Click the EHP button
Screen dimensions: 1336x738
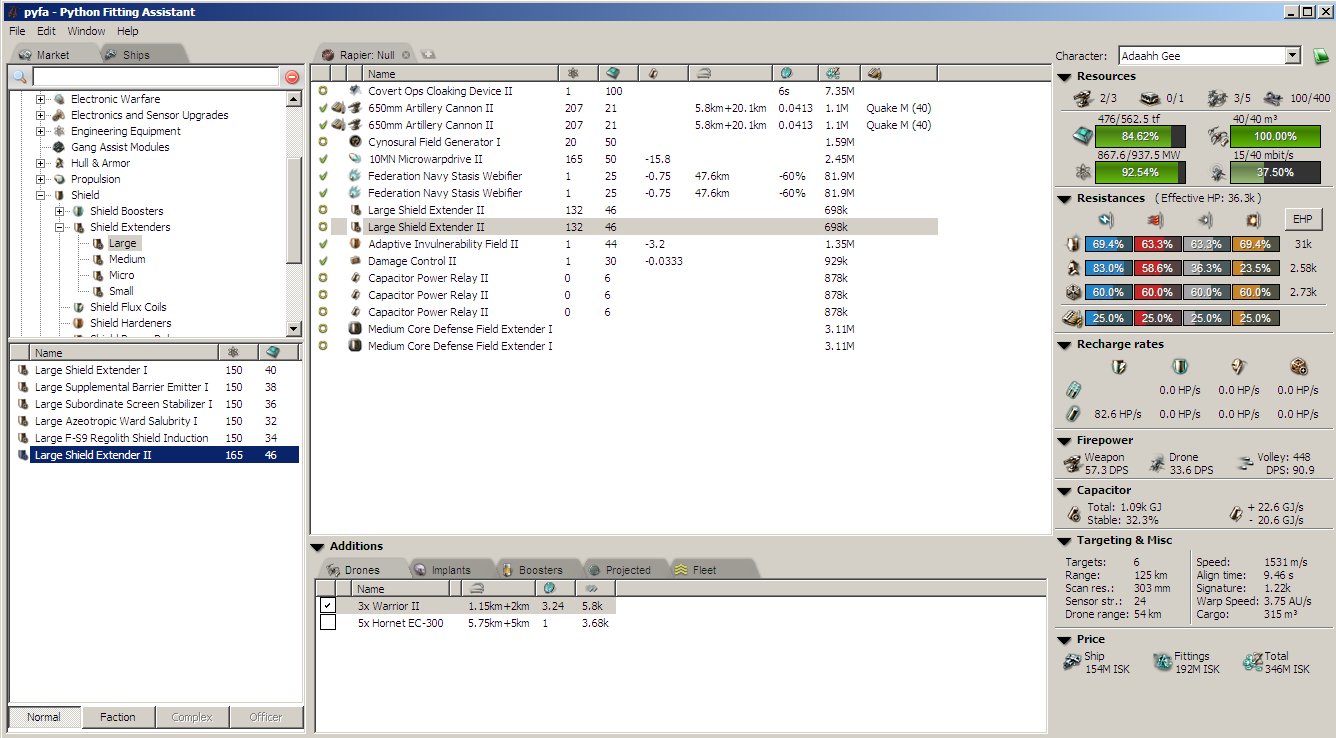click(x=1302, y=220)
